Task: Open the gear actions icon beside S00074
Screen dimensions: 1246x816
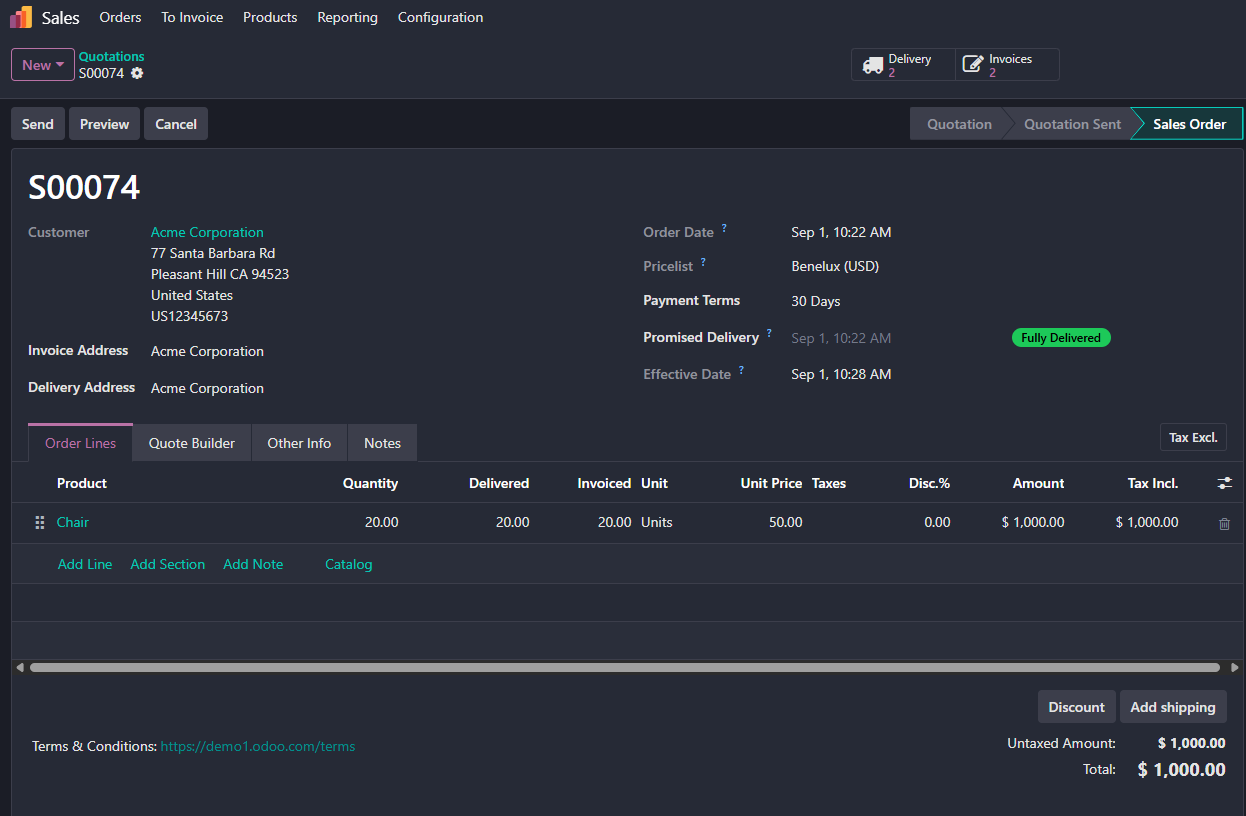Action: coord(137,73)
